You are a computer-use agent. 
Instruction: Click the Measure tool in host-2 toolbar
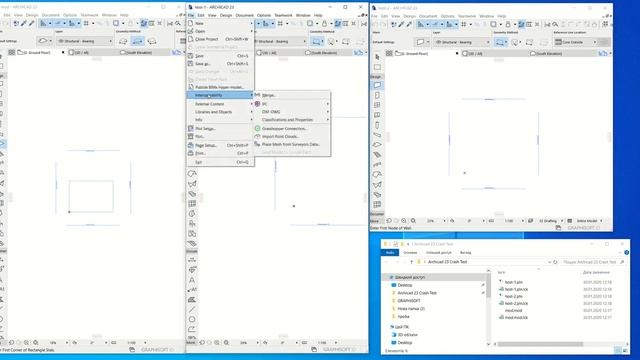pos(547,24)
